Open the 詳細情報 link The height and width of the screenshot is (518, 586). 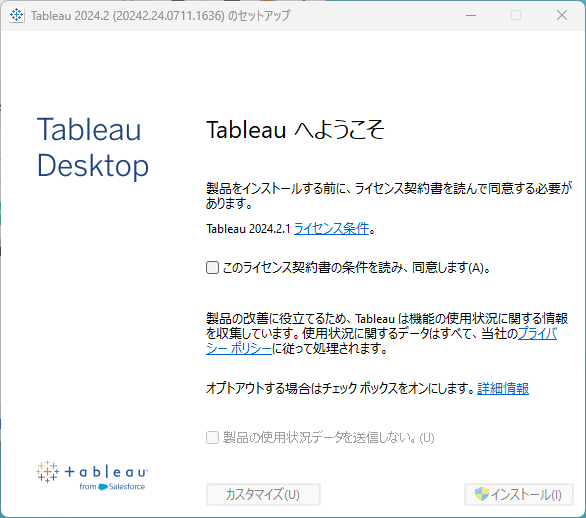point(503,389)
